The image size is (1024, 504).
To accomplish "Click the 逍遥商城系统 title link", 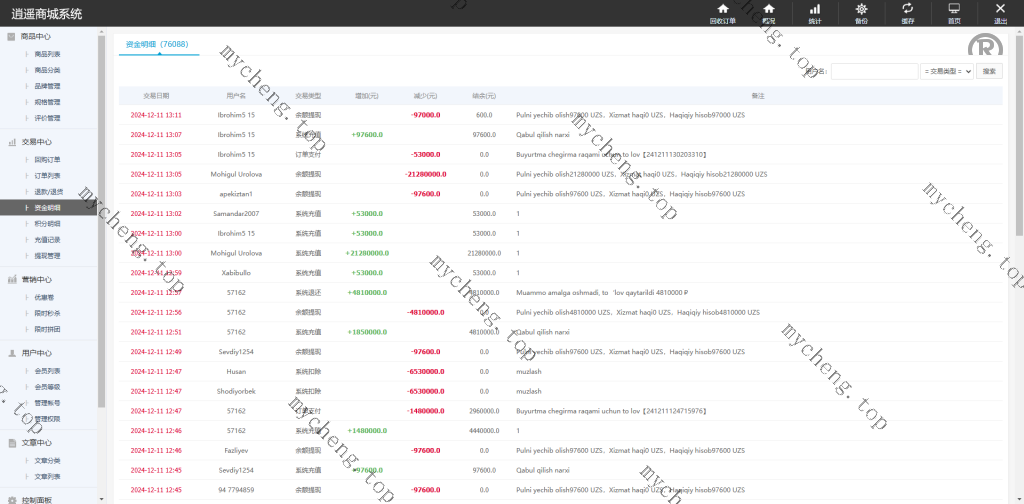I will click(x=47, y=14).
